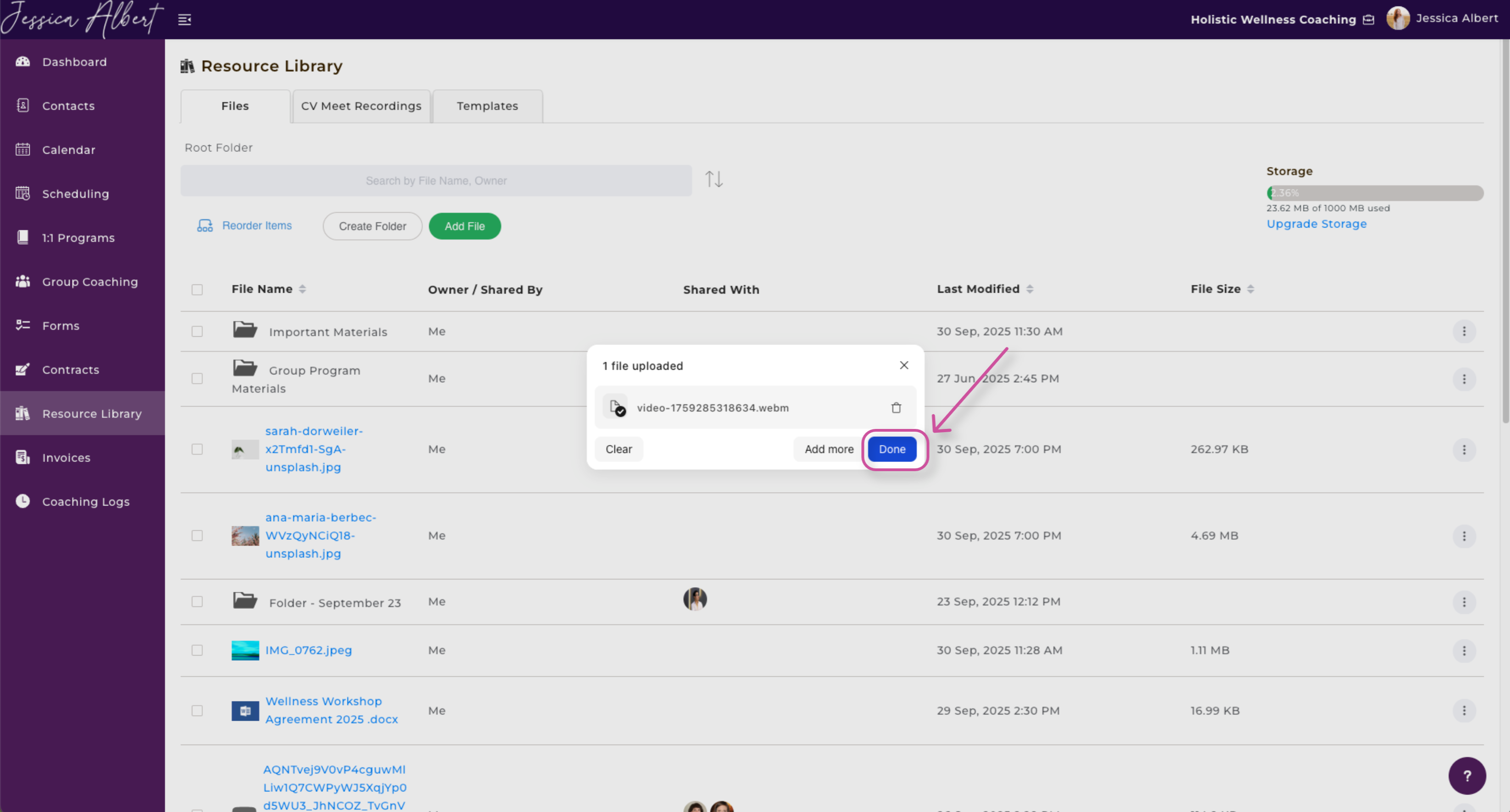Screen dimensions: 1510x812
Task: Click the Reorder Items icon
Action: click(x=205, y=226)
